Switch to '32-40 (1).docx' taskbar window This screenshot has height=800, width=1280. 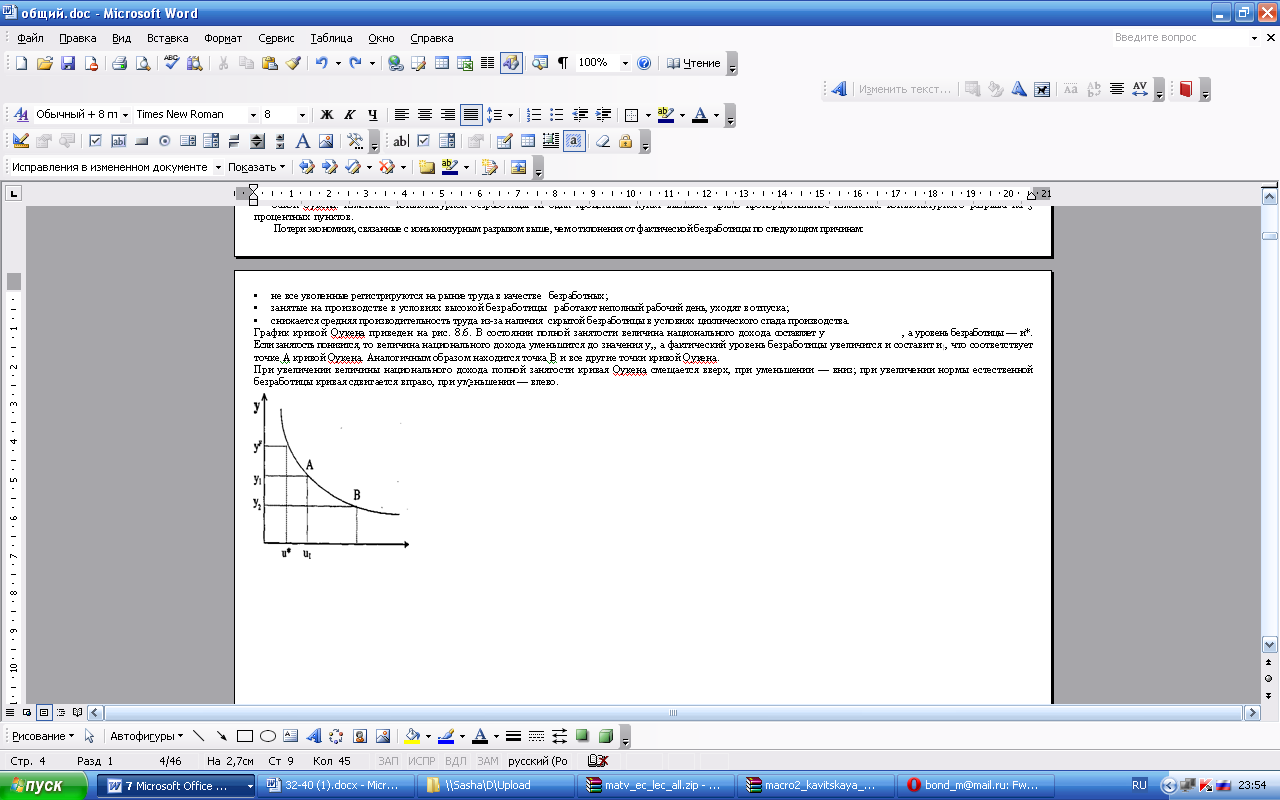(x=334, y=785)
